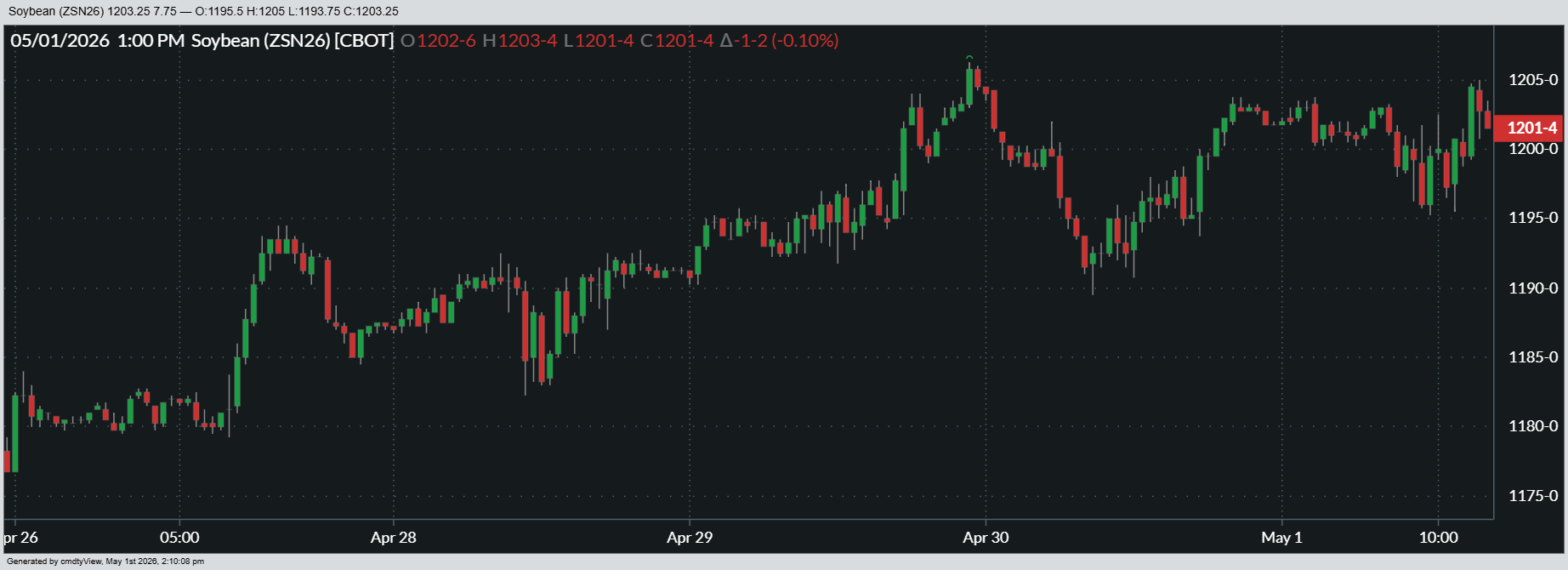The image size is (1568, 570).
Task: Click the 1180-0 price axis label
Action: 1533,426
